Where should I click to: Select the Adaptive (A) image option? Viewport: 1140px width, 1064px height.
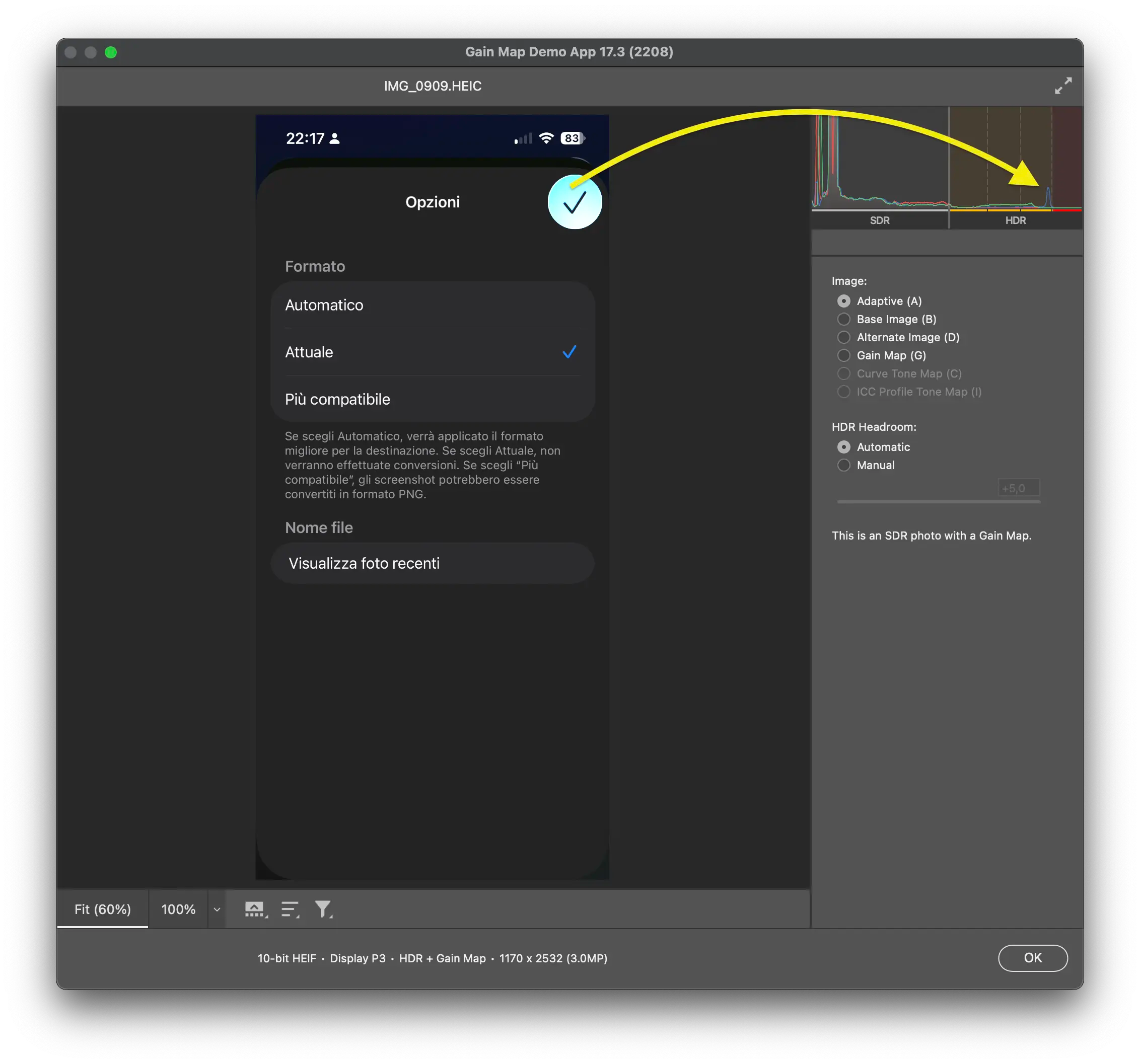click(843, 301)
